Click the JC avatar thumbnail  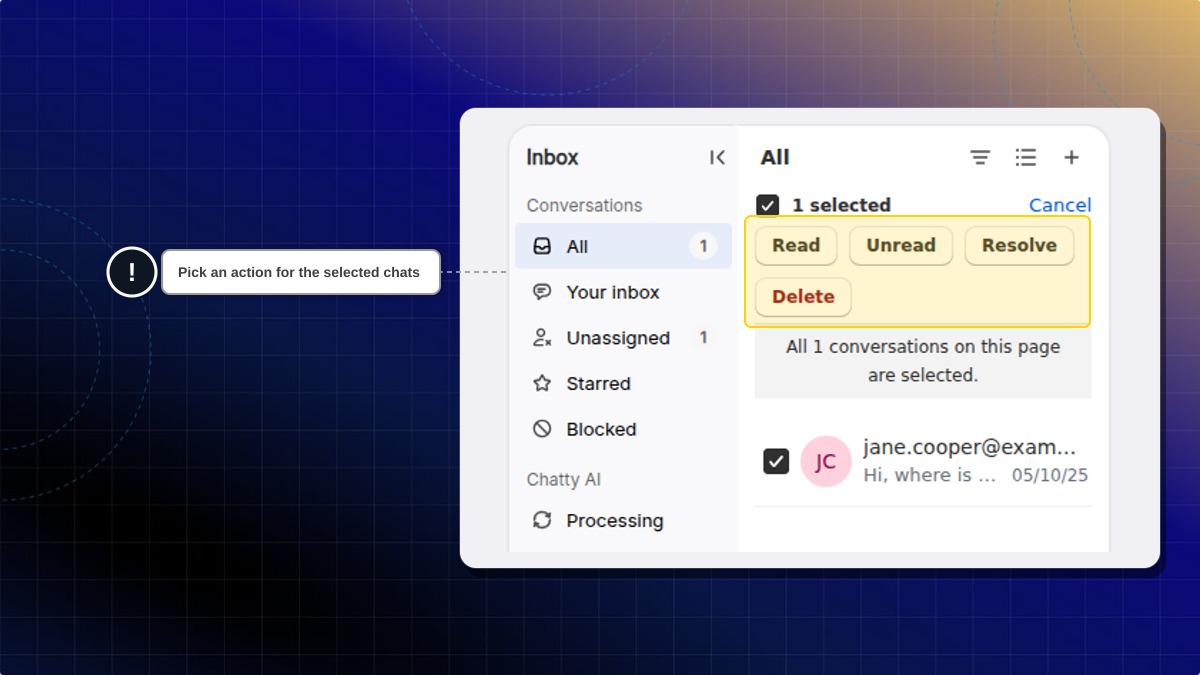826,461
